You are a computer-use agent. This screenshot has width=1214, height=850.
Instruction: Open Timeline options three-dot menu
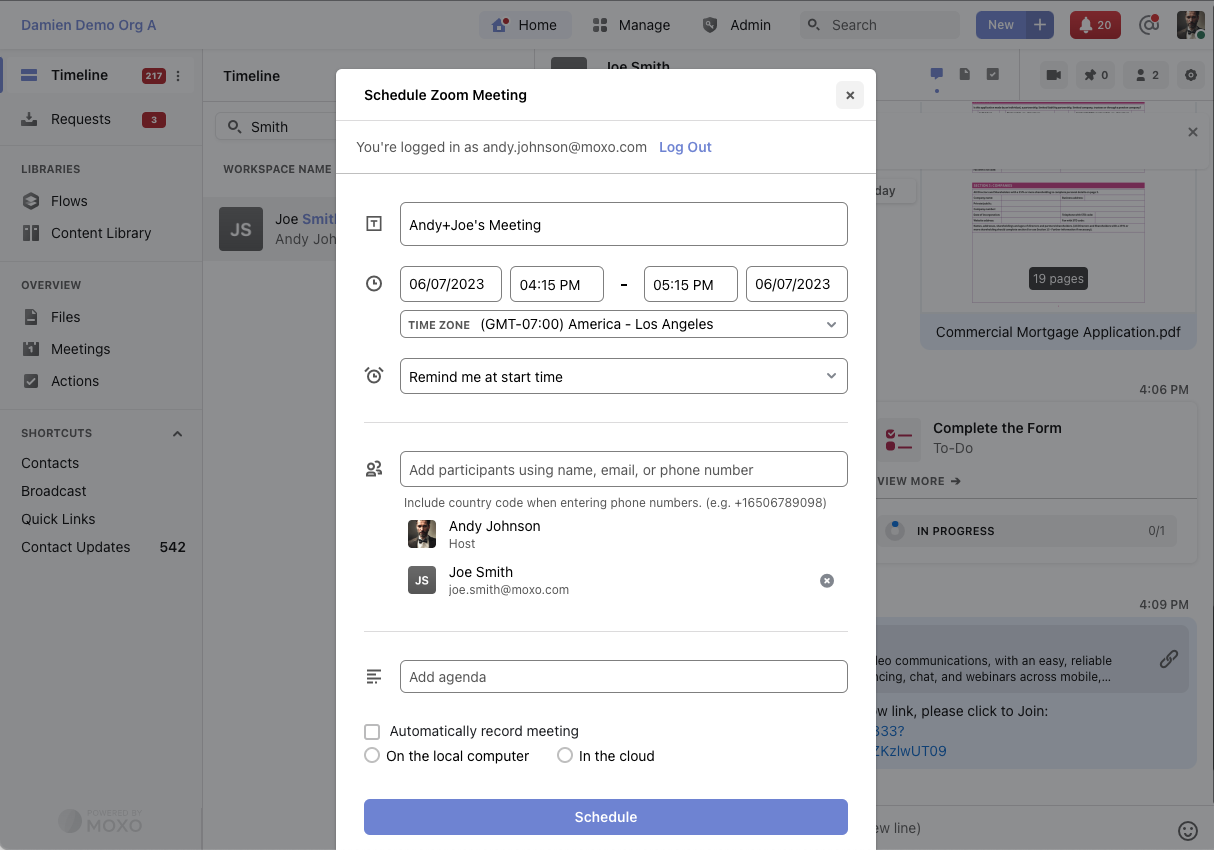[178, 76]
